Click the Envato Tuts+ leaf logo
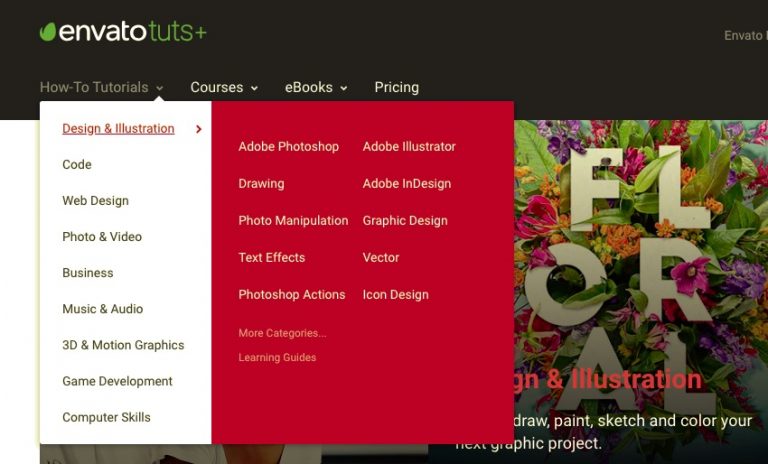 48,32
